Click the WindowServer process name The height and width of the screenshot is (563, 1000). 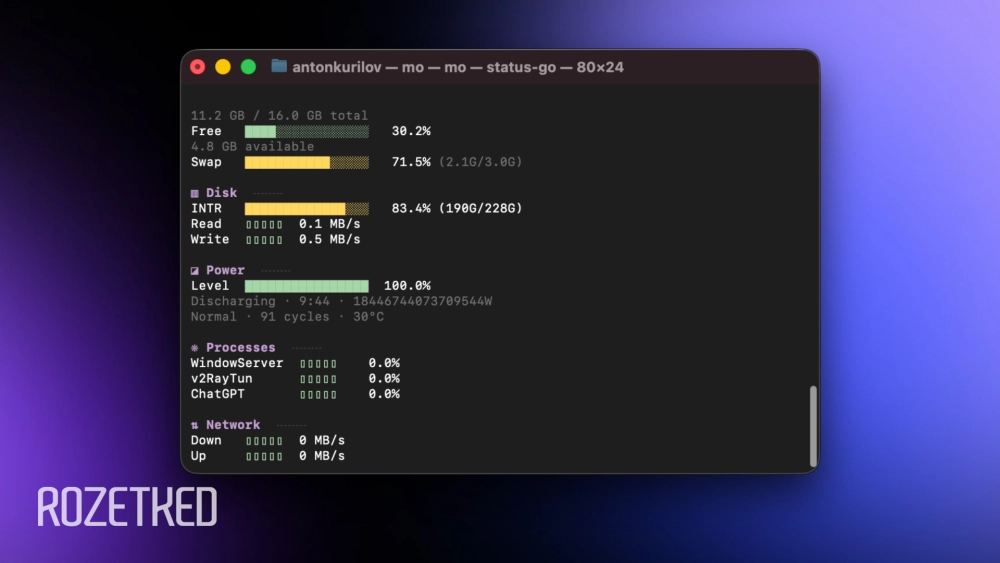tap(237, 363)
